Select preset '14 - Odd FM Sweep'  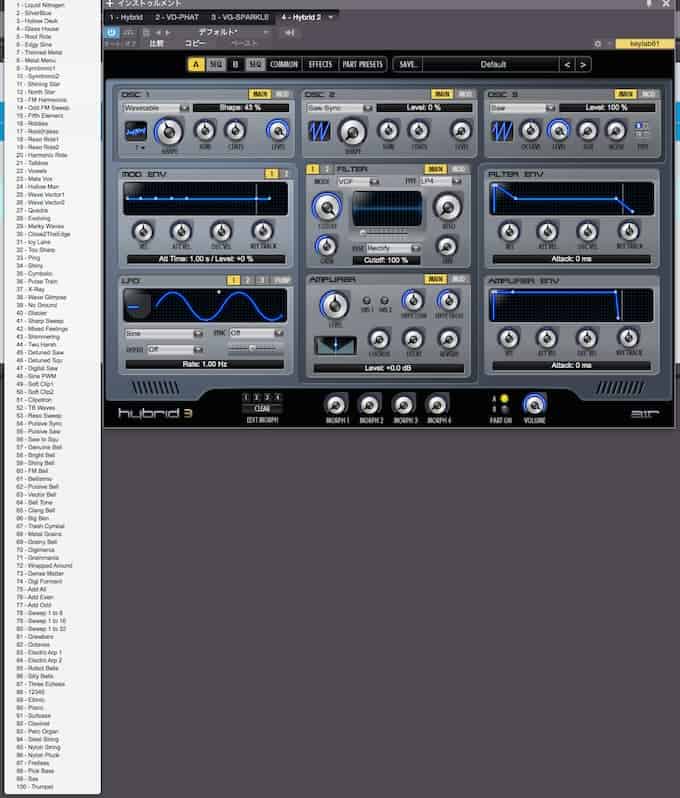coord(43,108)
